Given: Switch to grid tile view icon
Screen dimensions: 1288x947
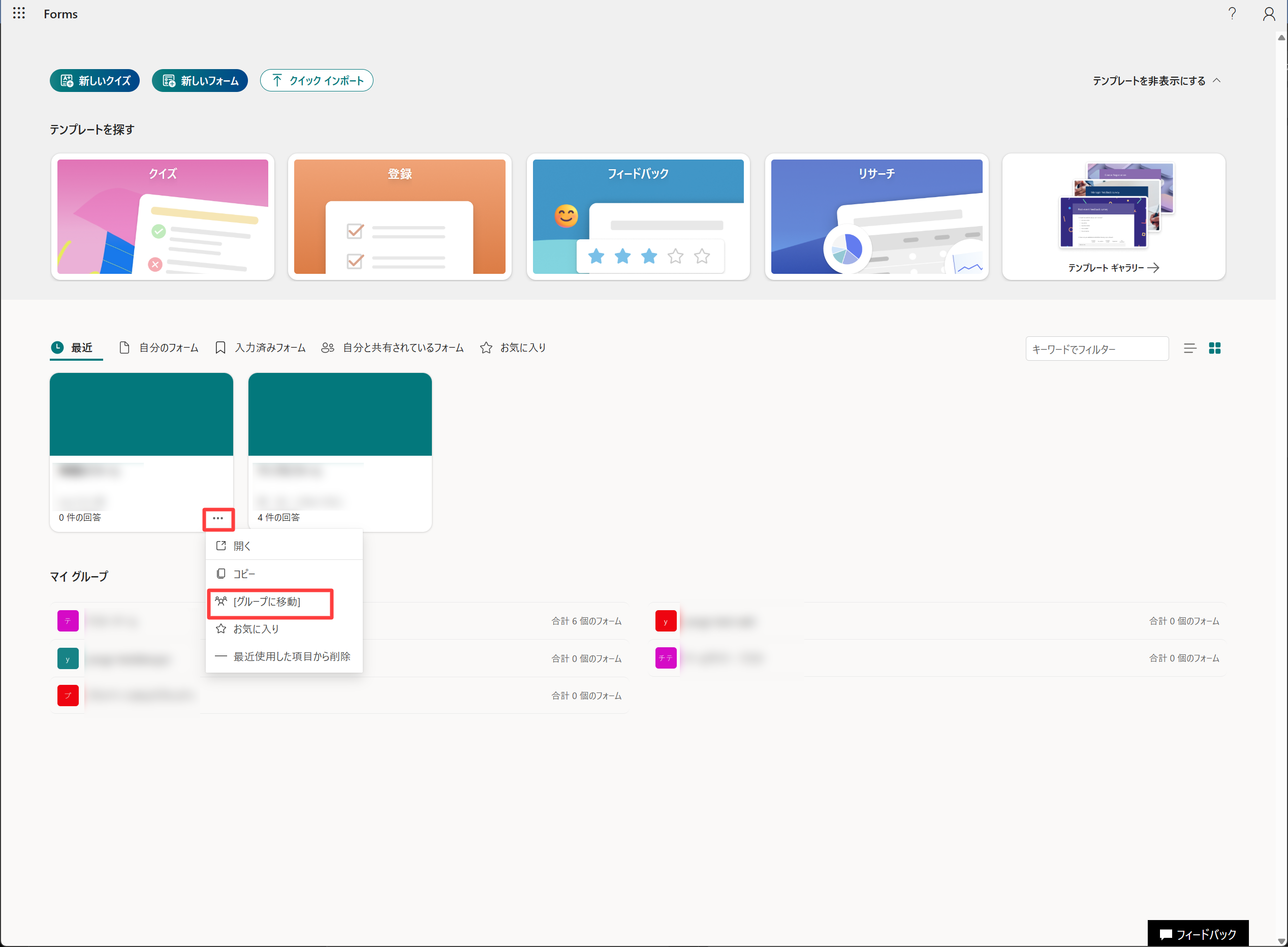Looking at the screenshot, I should [1214, 348].
